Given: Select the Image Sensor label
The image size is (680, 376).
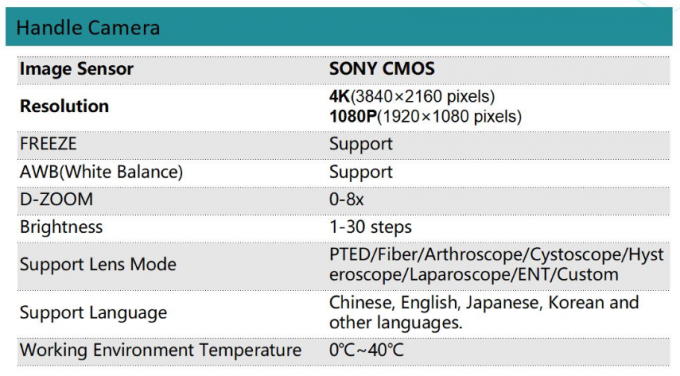Looking at the screenshot, I should click(77, 69).
